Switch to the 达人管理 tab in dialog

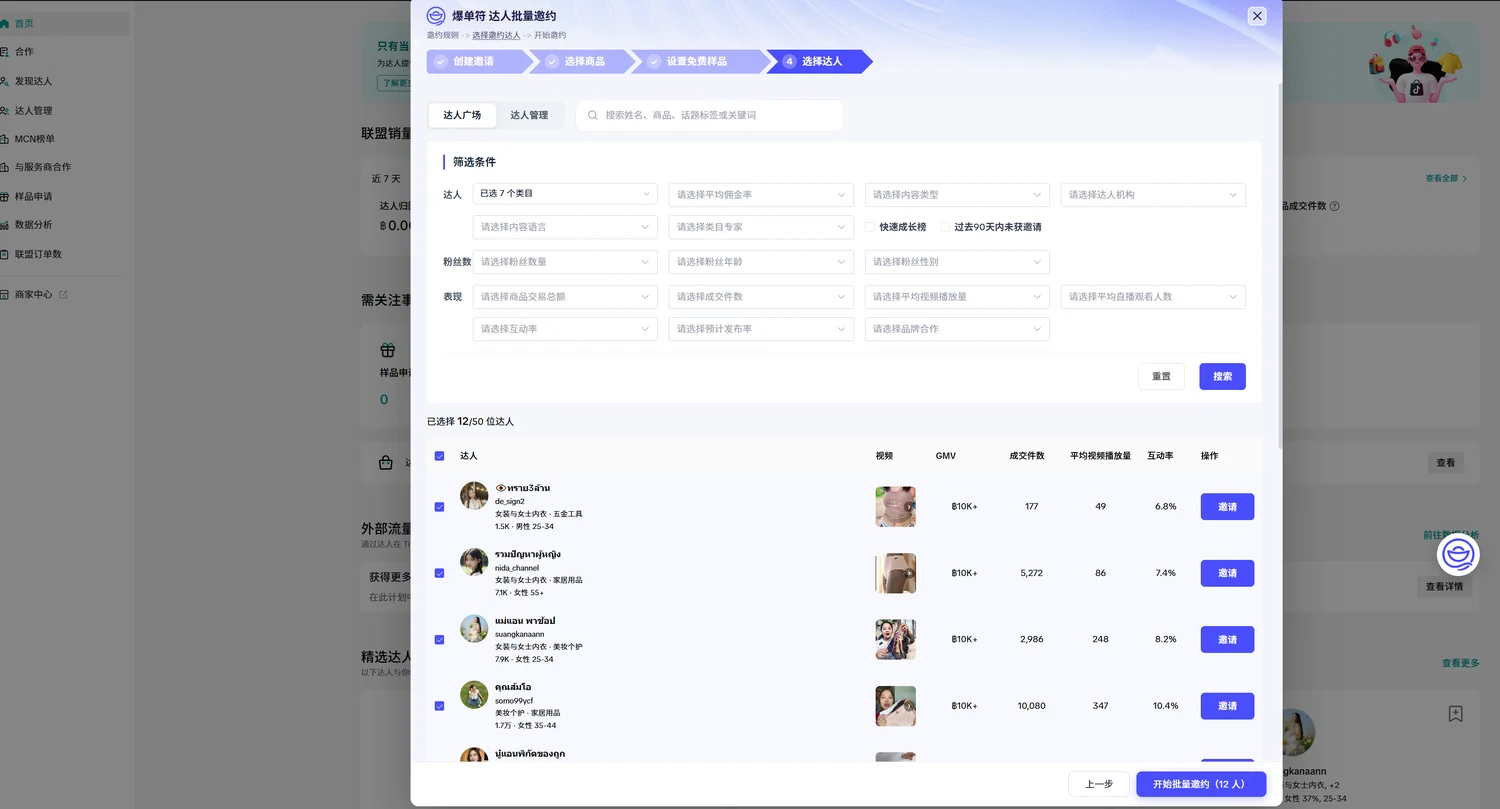(x=529, y=115)
